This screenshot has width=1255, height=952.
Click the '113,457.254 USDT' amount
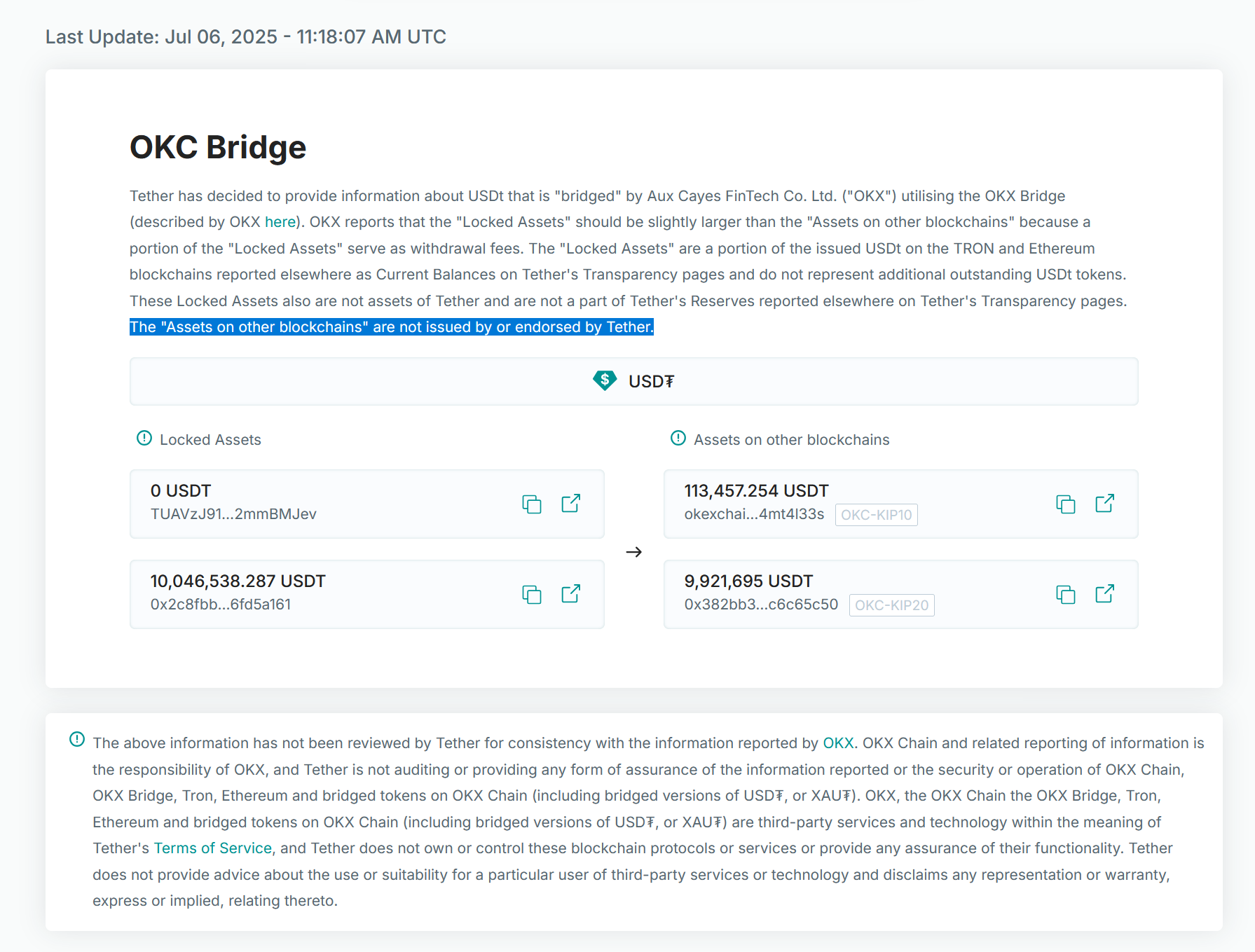(x=757, y=491)
